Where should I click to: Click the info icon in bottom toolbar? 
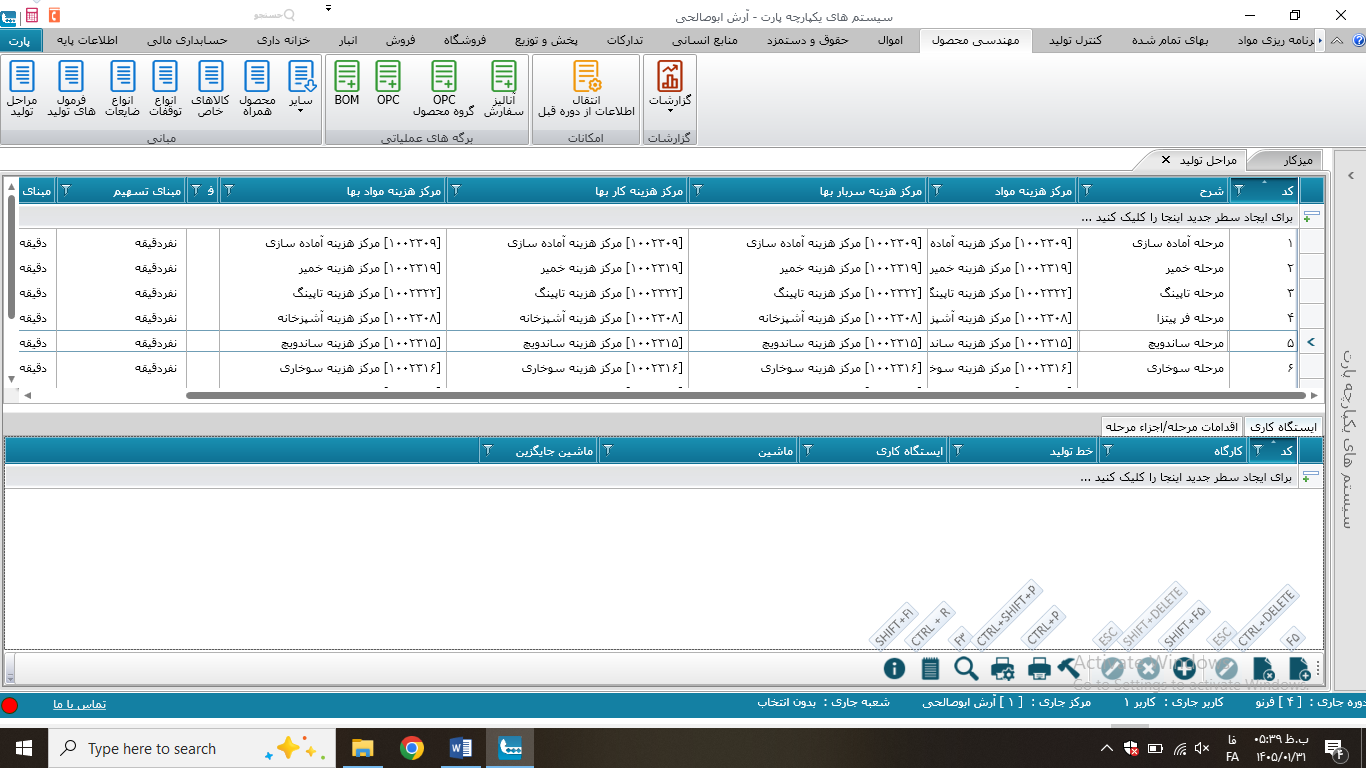click(894, 669)
